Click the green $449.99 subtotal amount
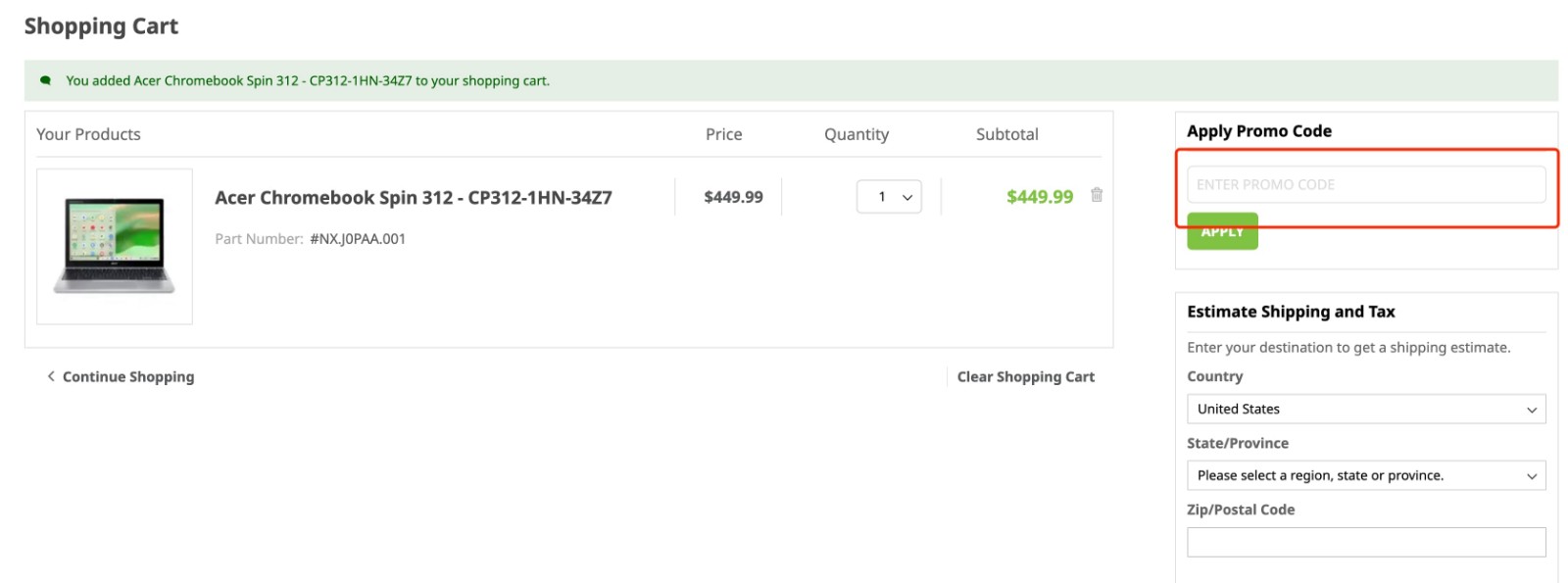1568x583 pixels. pos(1040,196)
